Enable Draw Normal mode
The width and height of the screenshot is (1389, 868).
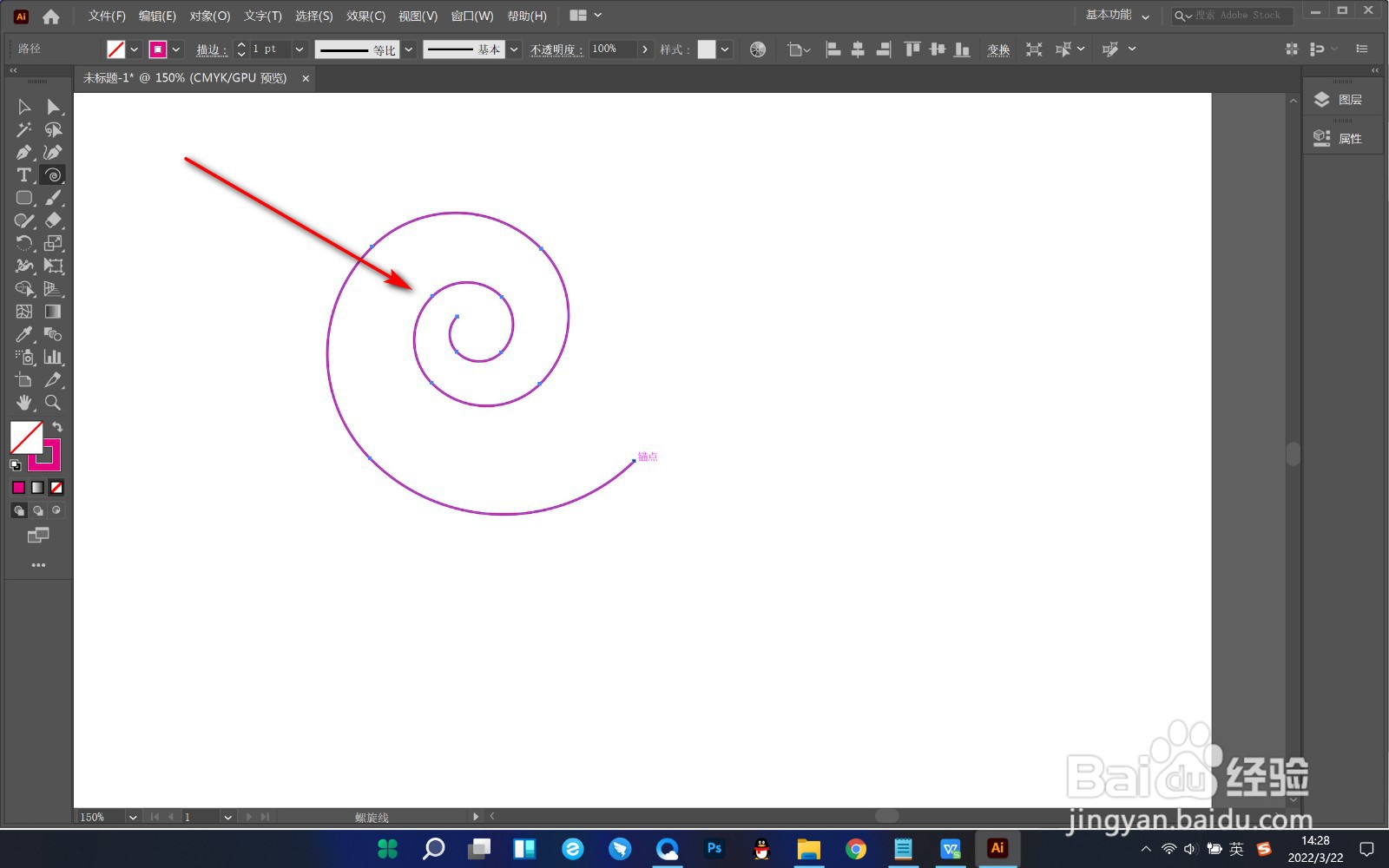(x=18, y=510)
